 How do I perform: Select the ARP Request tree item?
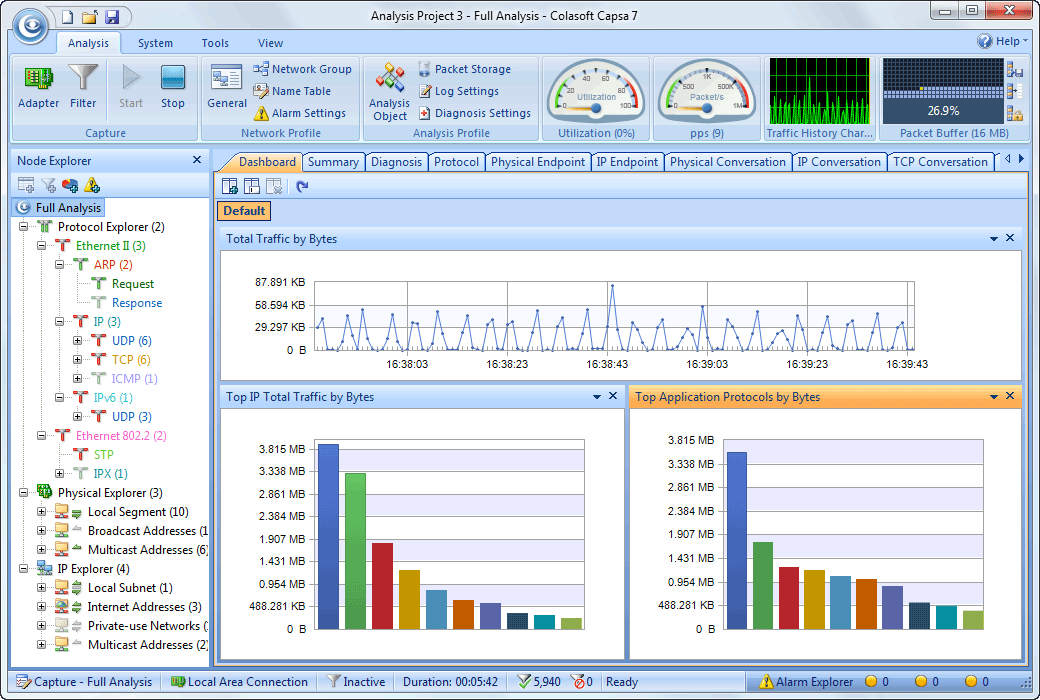[x=133, y=284]
